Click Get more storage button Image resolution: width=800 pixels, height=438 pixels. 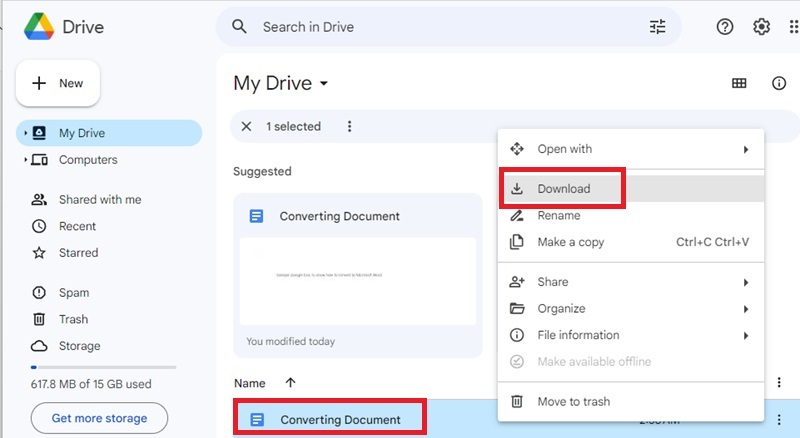(x=99, y=418)
